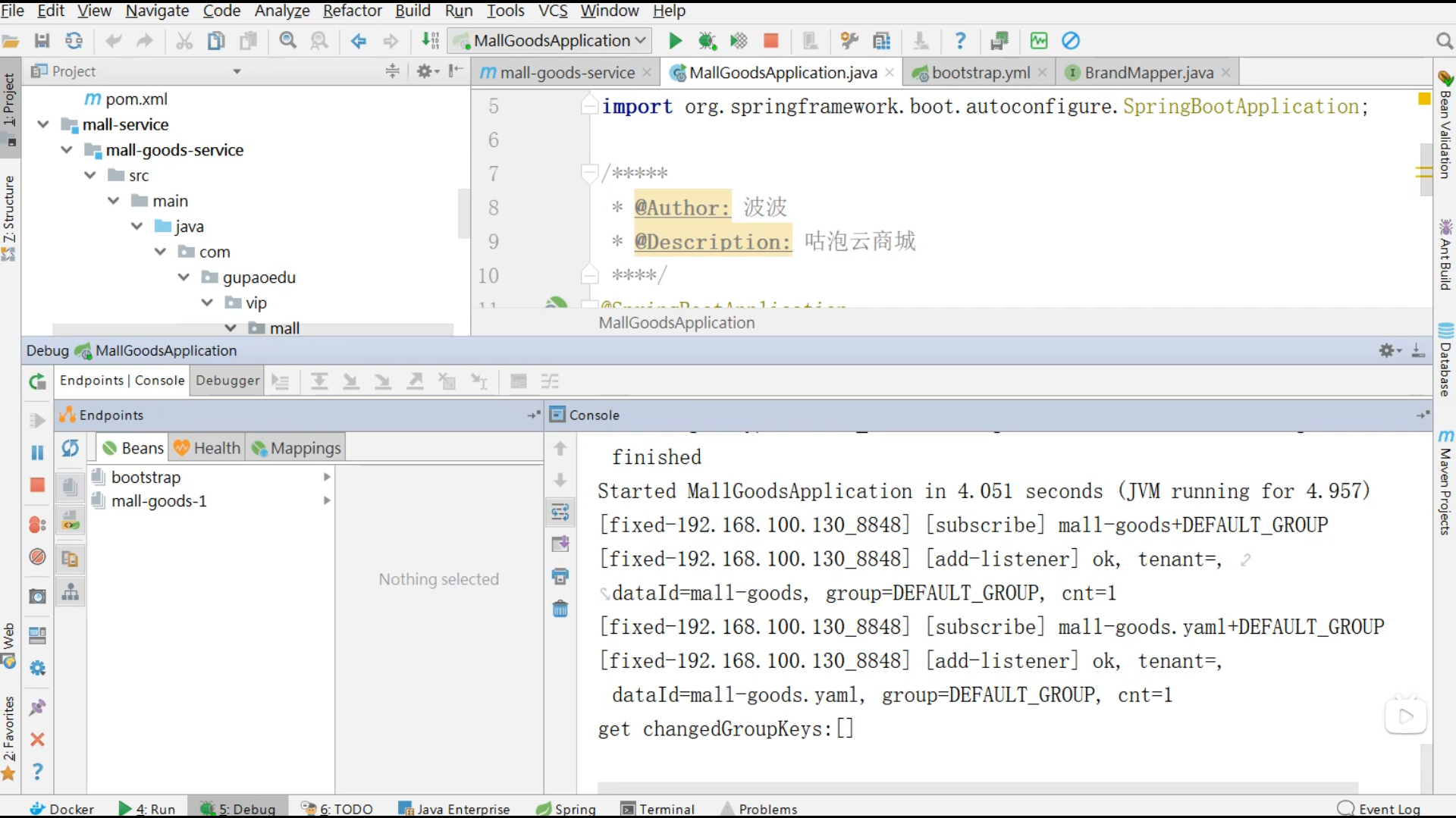
Task: Undo the last action from toolbar
Action: 114,41
